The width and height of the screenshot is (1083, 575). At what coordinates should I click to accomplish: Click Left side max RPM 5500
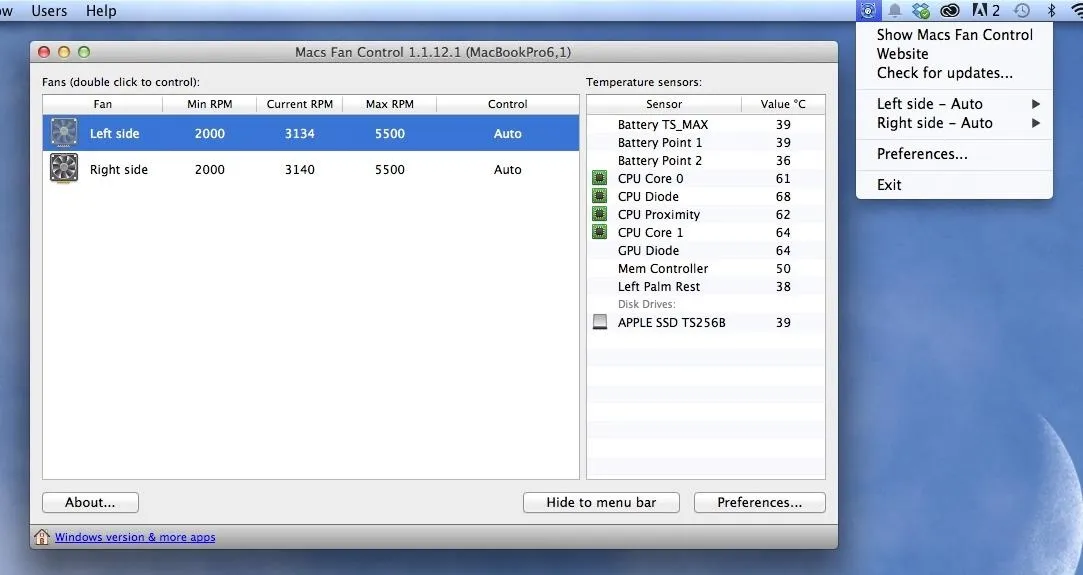point(390,133)
